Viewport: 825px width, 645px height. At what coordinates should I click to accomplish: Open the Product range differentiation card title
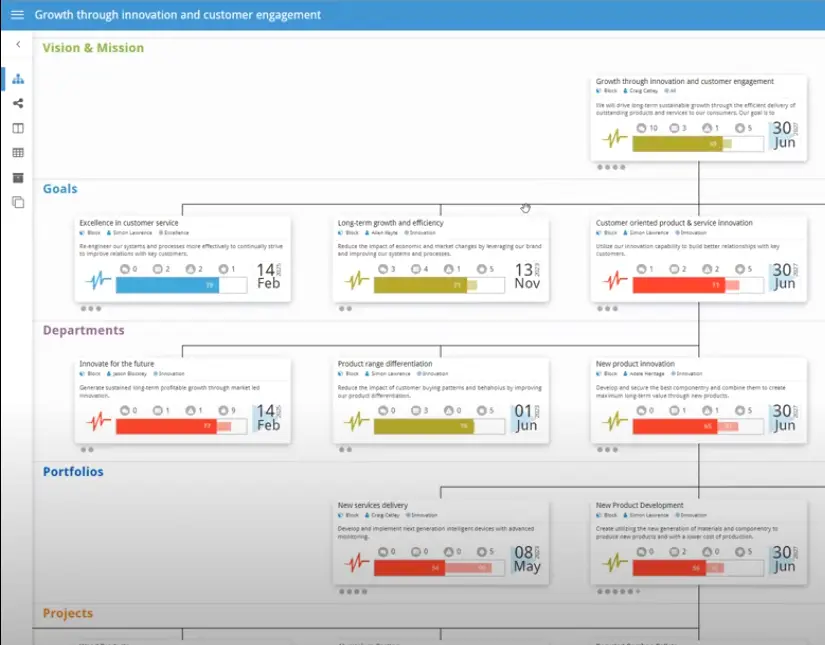(385, 364)
